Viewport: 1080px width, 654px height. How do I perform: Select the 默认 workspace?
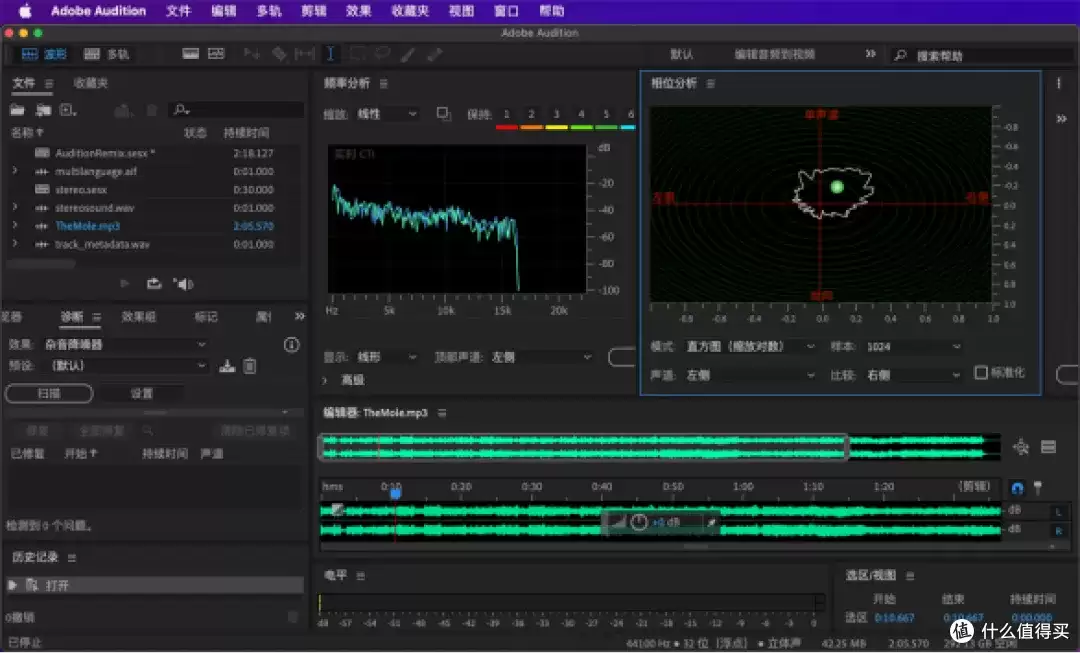681,54
